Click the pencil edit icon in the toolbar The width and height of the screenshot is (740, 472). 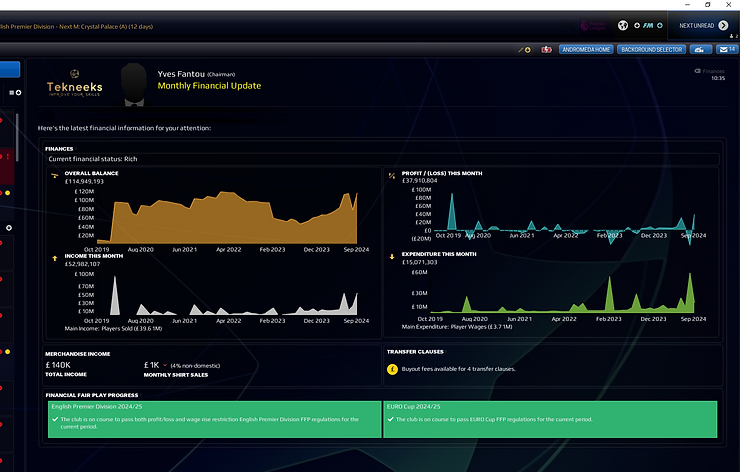pos(521,50)
